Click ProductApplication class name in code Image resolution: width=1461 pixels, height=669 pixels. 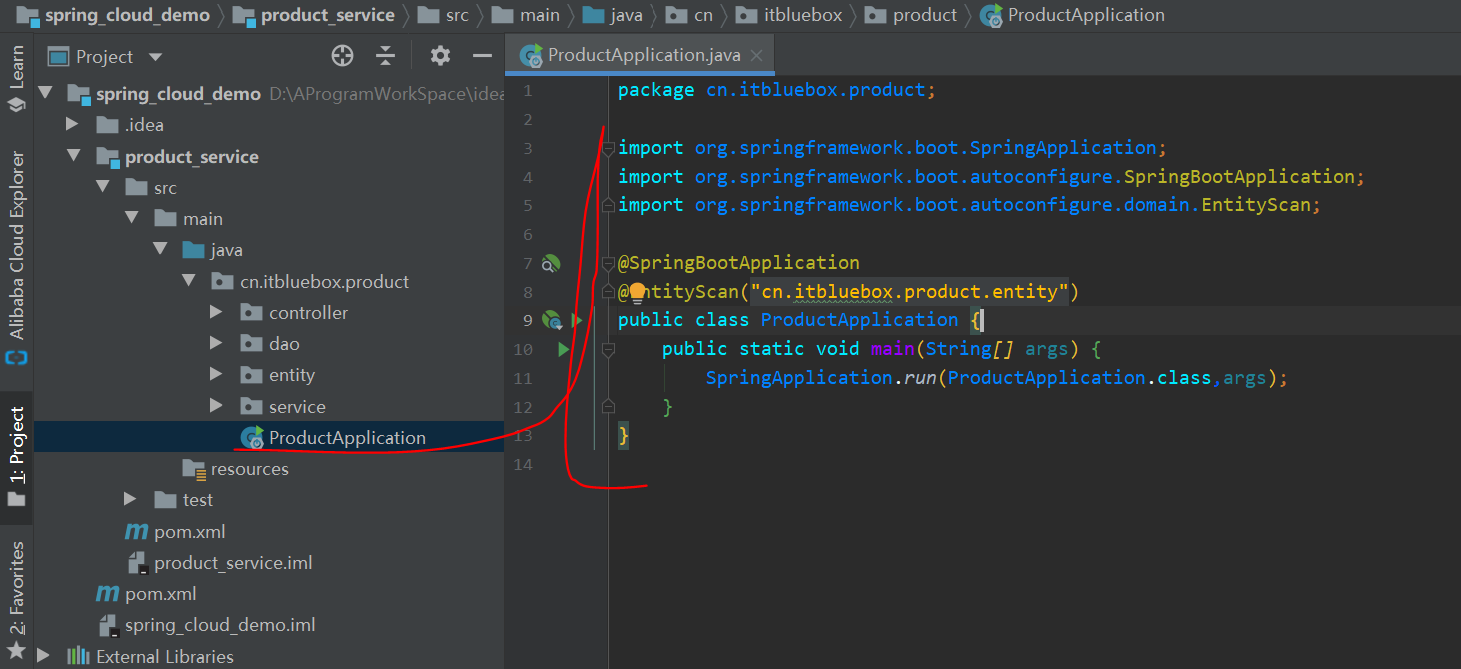[860, 320]
